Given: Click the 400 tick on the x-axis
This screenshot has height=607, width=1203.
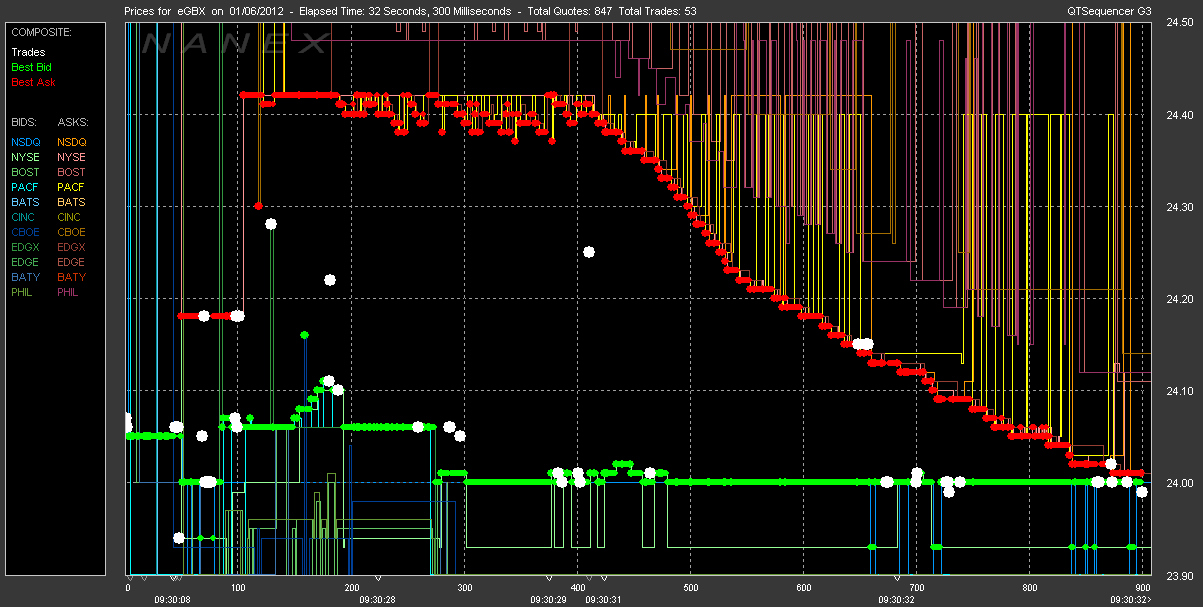Looking at the screenshot, I should (577, 588).
